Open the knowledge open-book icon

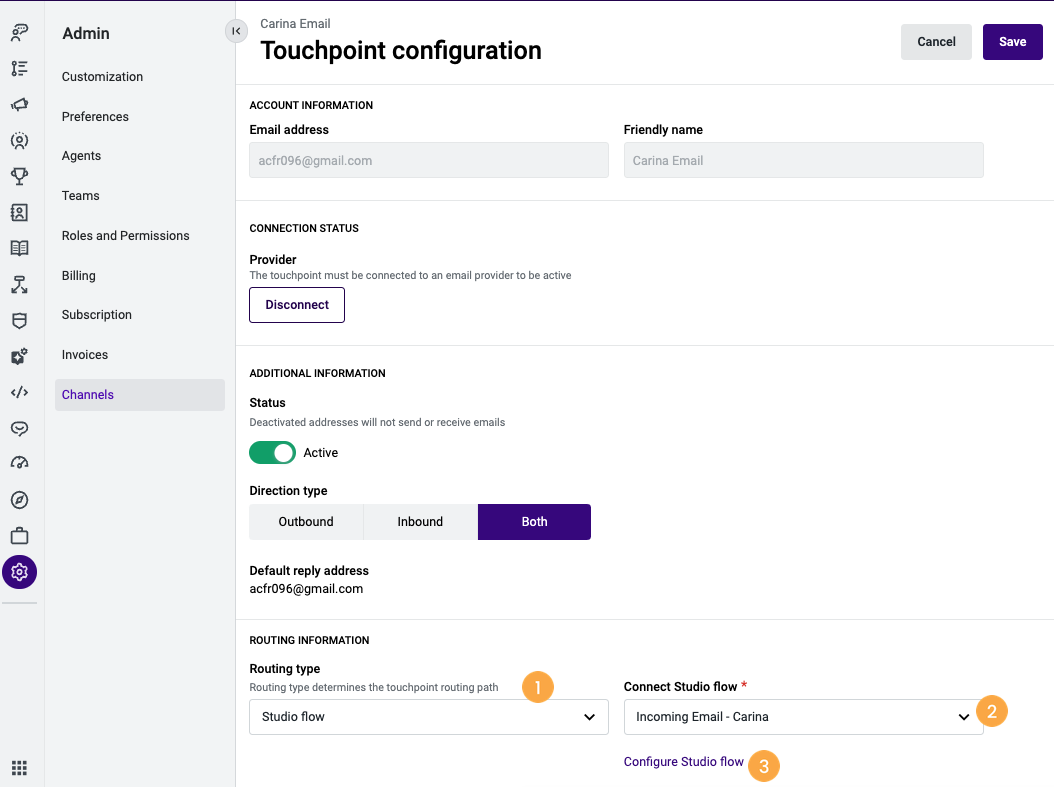(x=19, y=248)
